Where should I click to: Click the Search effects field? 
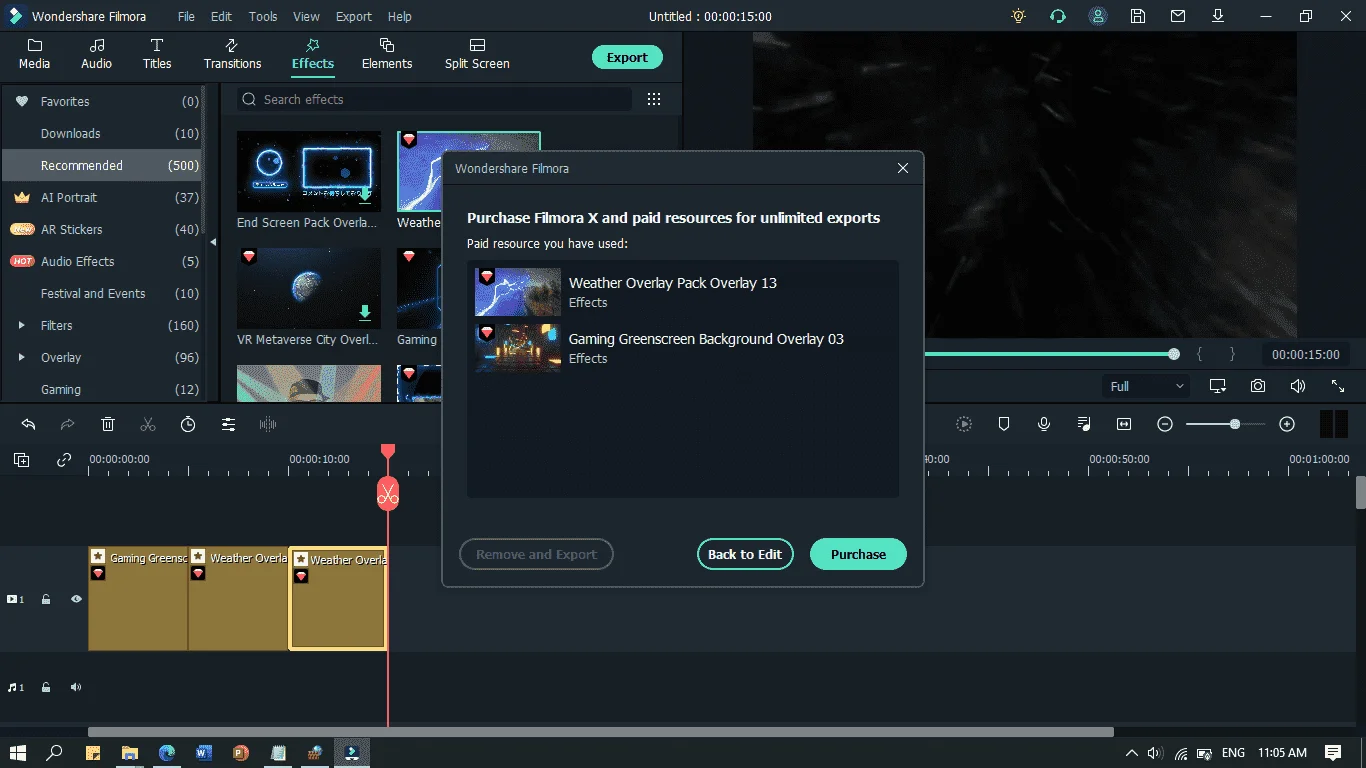point(434,99)
